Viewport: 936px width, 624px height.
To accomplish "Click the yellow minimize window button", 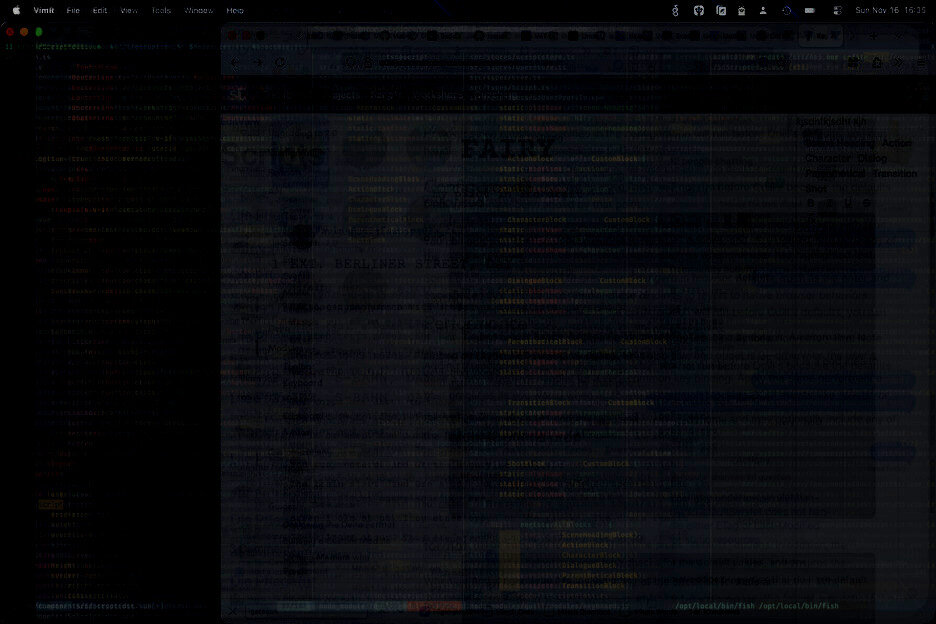I will pyautogui.click(x=24, y=32).
